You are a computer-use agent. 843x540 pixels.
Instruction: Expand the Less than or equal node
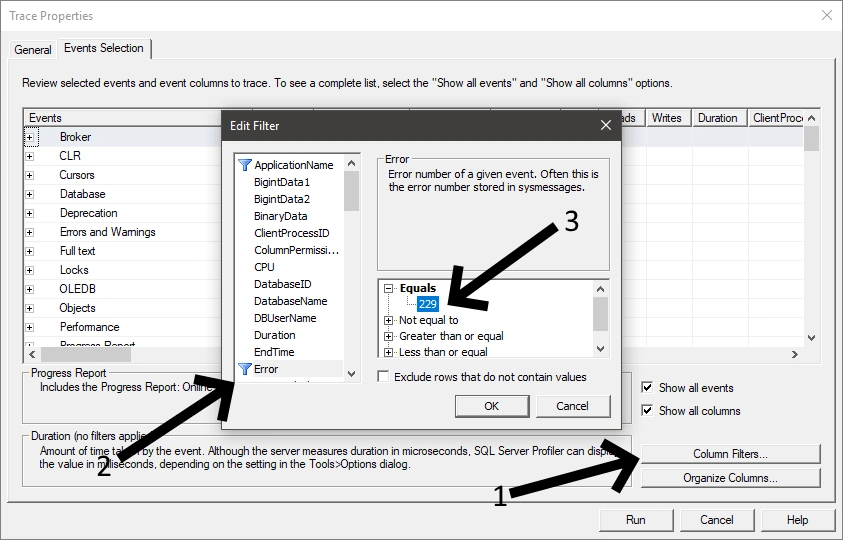389,352
